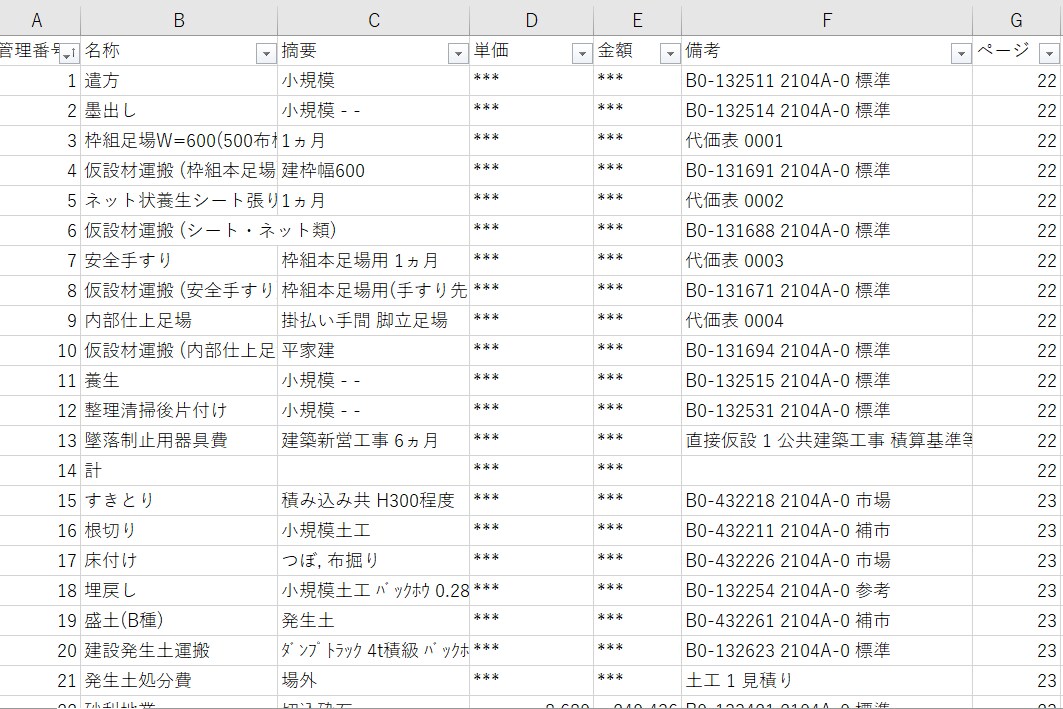Select the 養生 name cell
This screenshot has width=1063, height=709.
point(179,380)
